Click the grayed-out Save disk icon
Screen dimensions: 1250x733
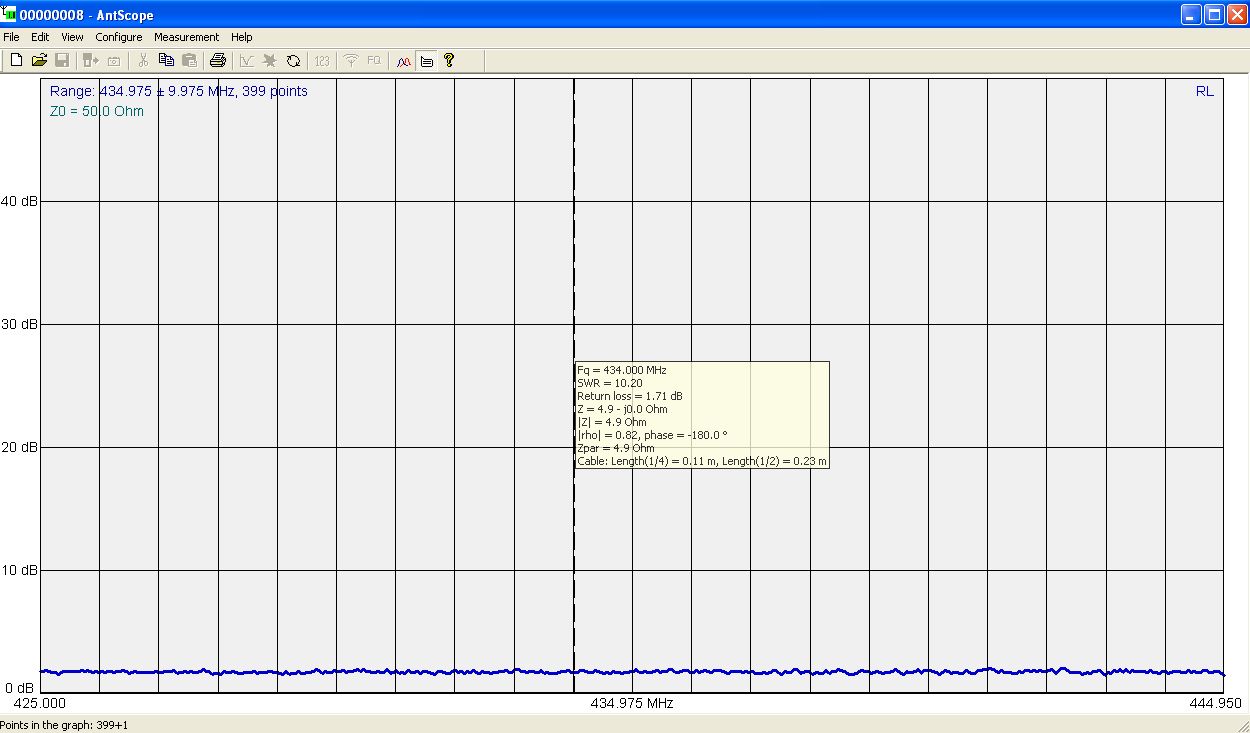coord(62,61)
